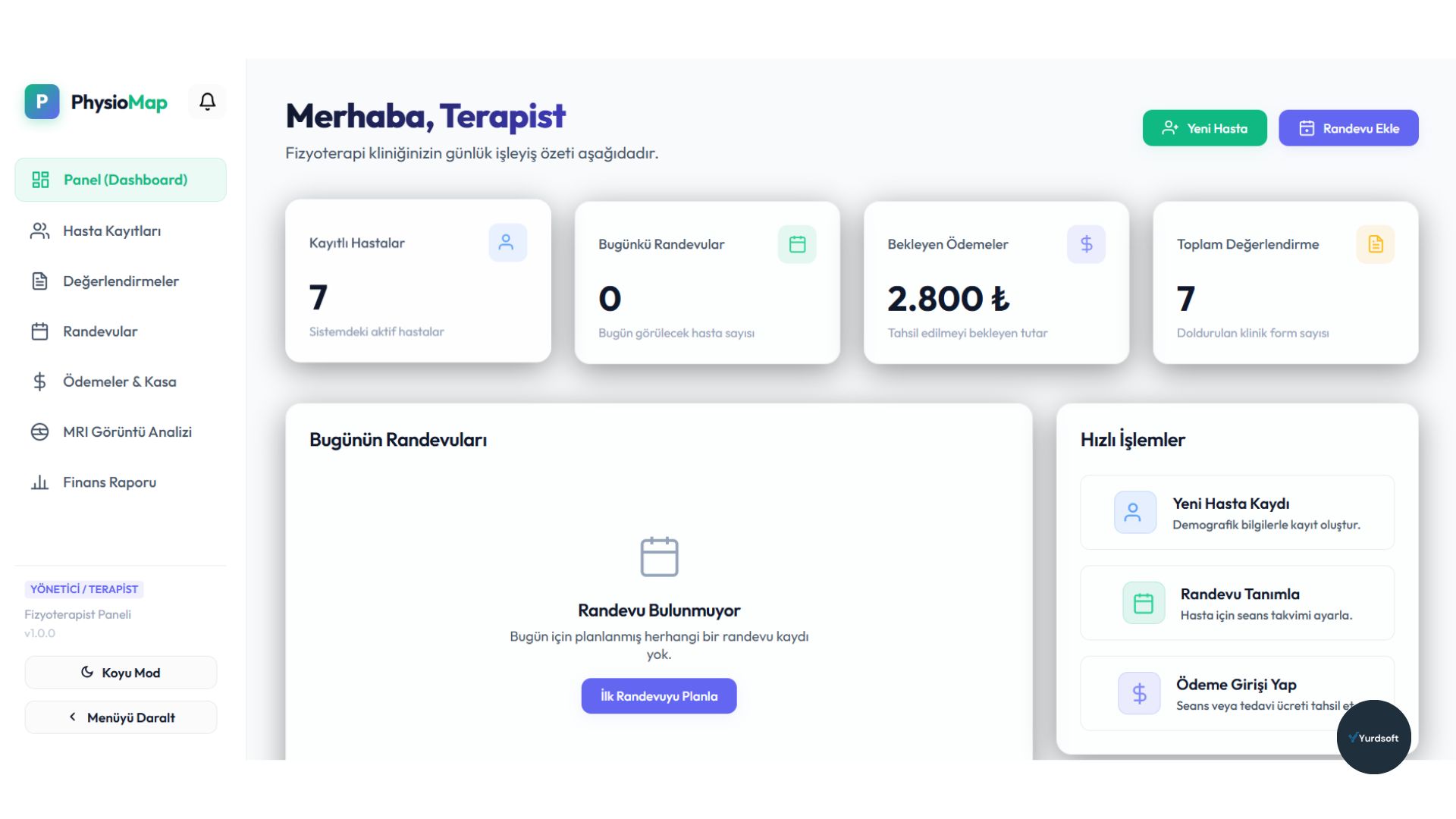
Task: Toggle Koyu Mod dark theme
Action: (121, 673)
